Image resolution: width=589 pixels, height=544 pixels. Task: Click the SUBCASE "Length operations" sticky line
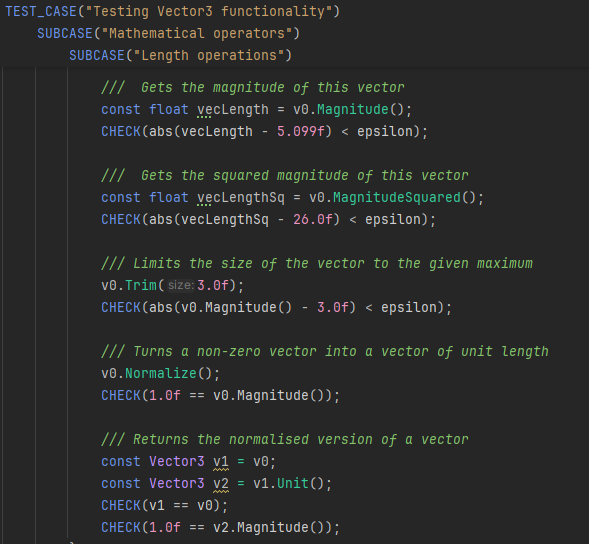point(180,56)
